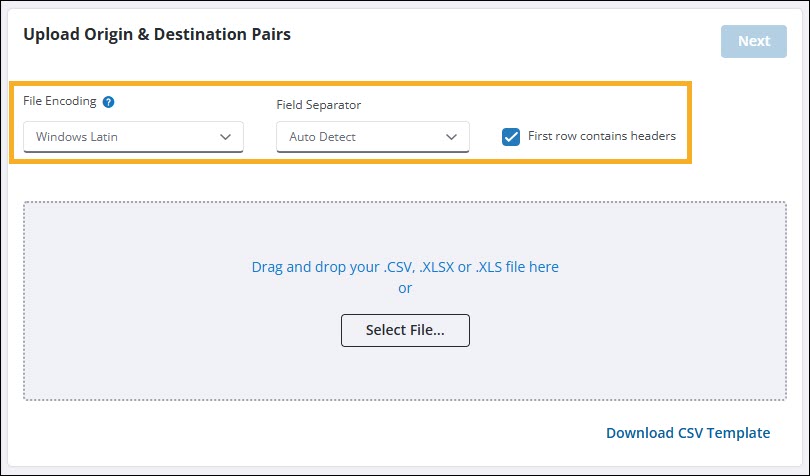
Task: Click the 'First row contains headers' label text
Action: [x=601, y=136]
